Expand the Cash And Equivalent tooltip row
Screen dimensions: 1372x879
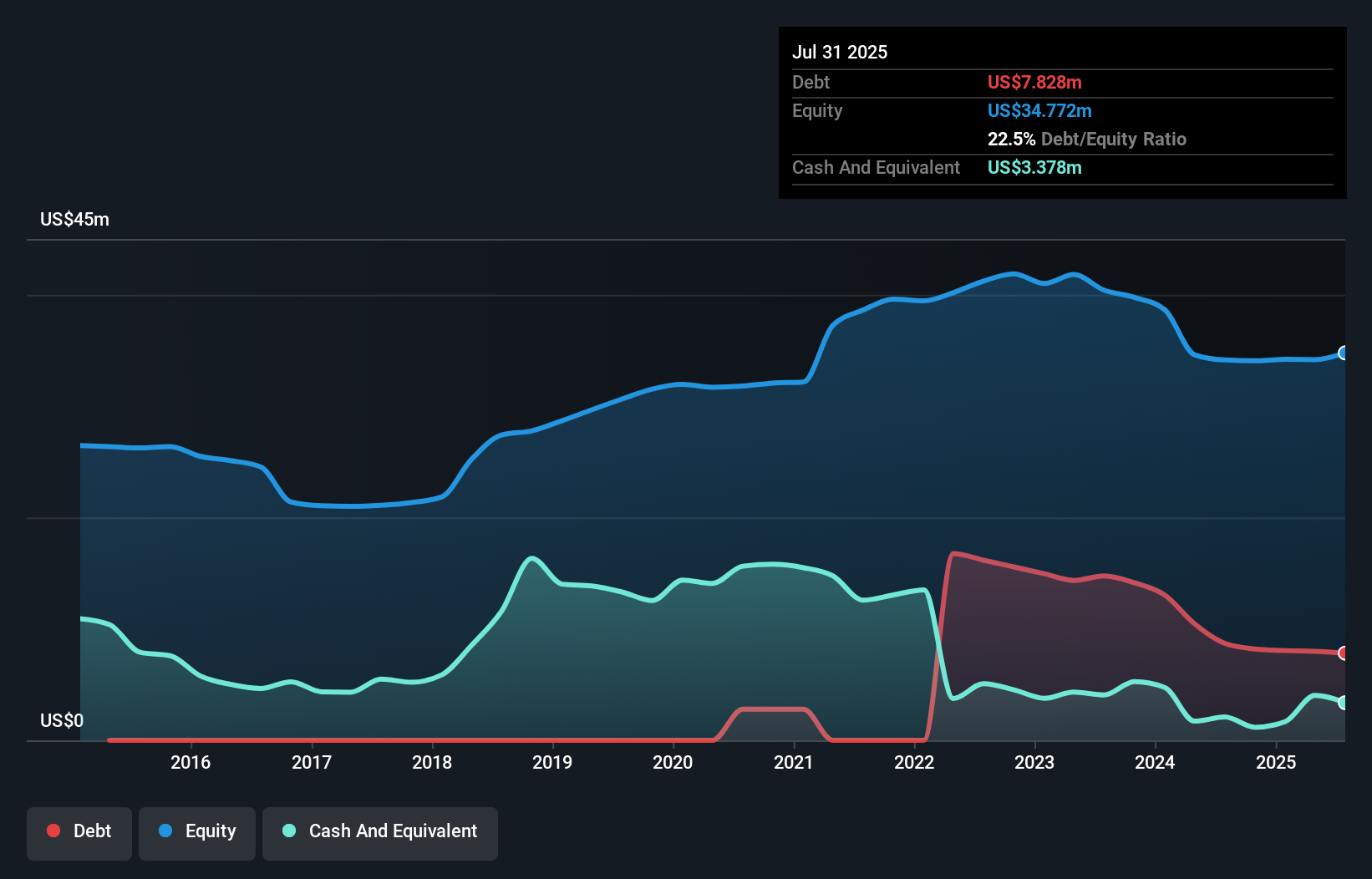coord(876,167)
